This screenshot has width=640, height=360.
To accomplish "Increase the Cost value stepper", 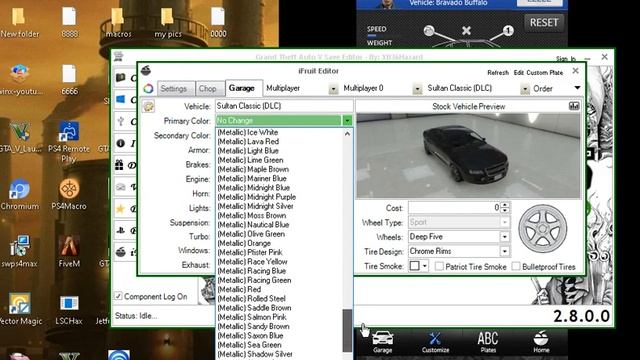I will point(505,205).
